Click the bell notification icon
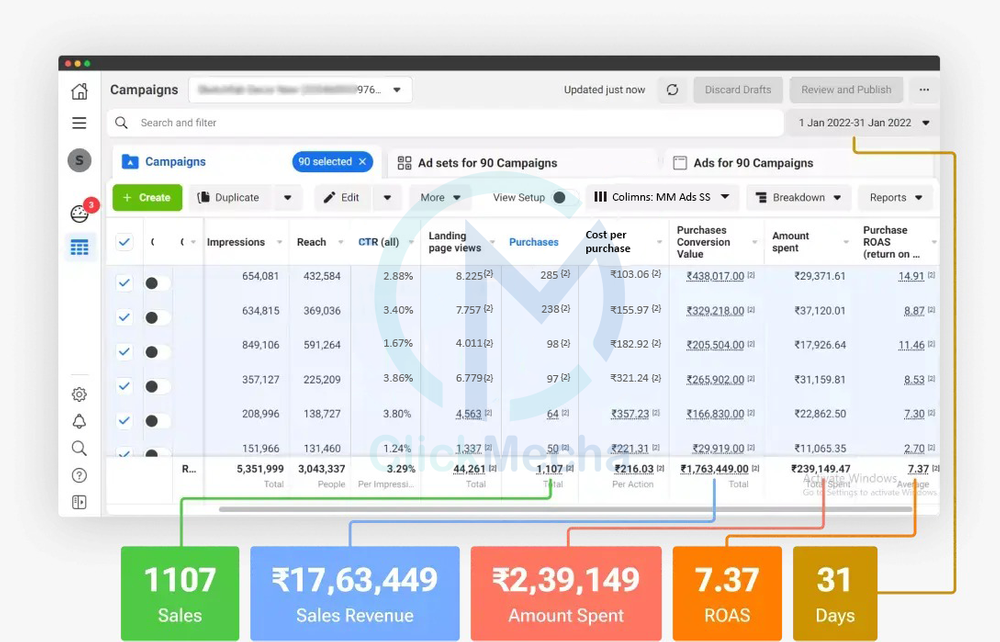 click(x=79, y=422)
